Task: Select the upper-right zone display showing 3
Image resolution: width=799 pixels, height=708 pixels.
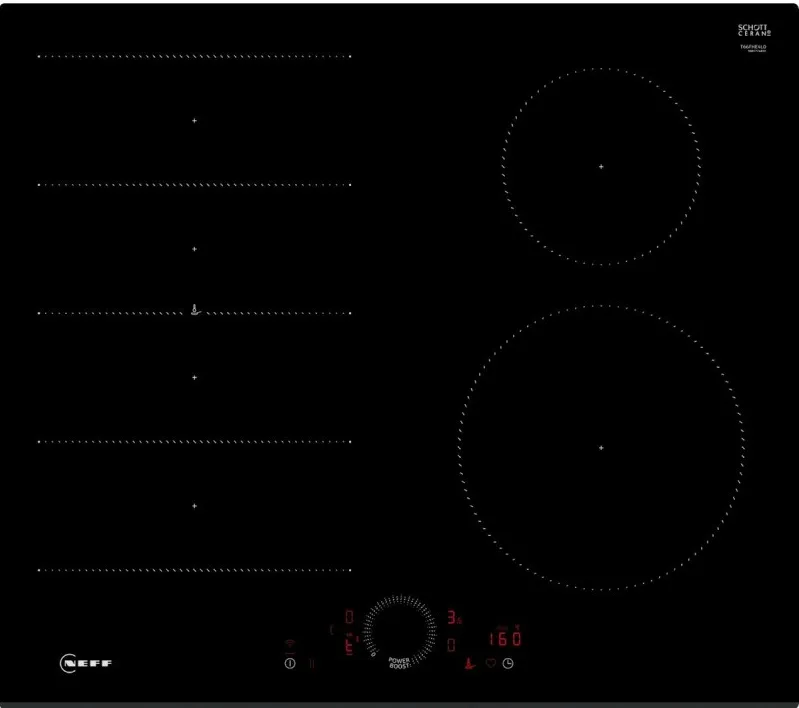Action: click(452, 617)
